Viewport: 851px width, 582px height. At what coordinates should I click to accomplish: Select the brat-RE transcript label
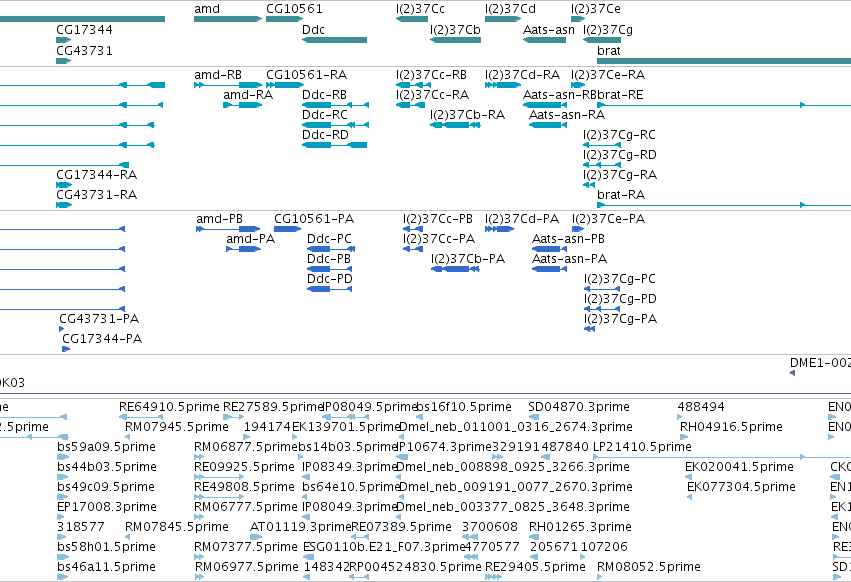[x=620, y=95]
